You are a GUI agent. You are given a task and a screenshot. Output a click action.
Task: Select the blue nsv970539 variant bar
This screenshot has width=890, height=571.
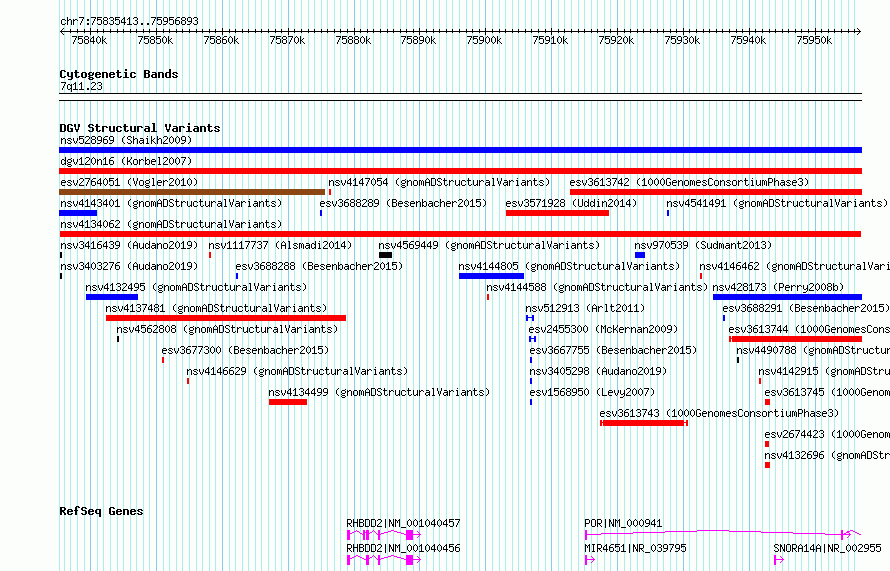(x=640, y=255)
